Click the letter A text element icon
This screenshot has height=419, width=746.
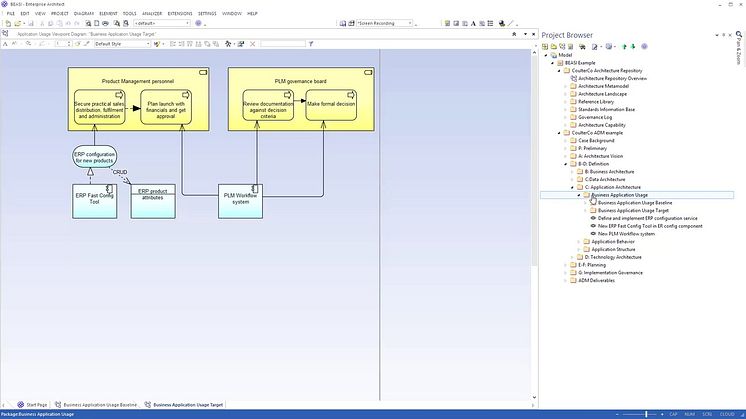click(473, 23)
